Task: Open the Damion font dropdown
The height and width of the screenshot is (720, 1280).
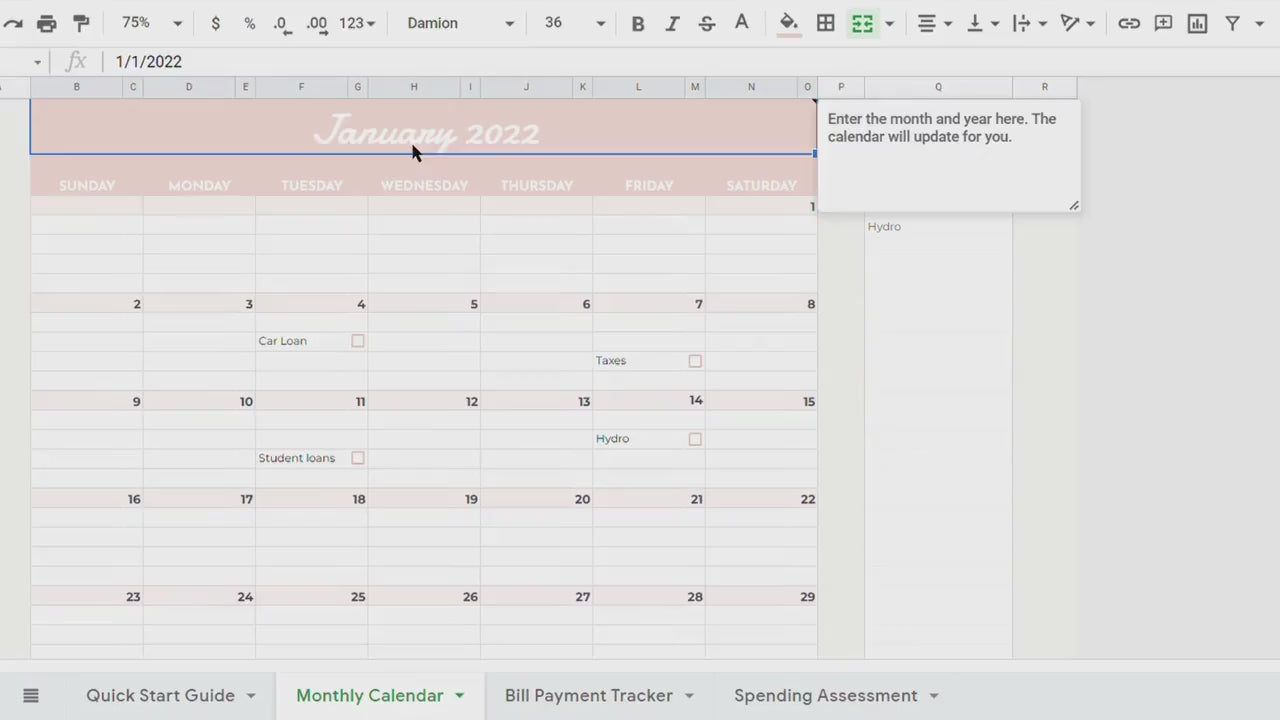Action: pyautogui.click(x=460, y=23)
